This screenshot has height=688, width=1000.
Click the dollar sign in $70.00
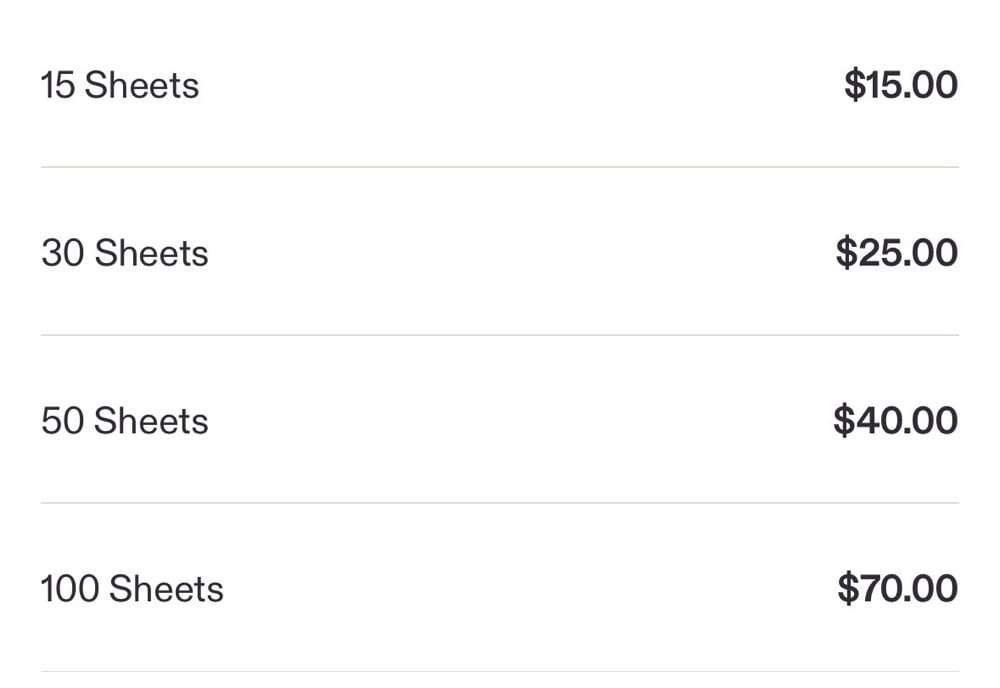(x=848, y=589)
